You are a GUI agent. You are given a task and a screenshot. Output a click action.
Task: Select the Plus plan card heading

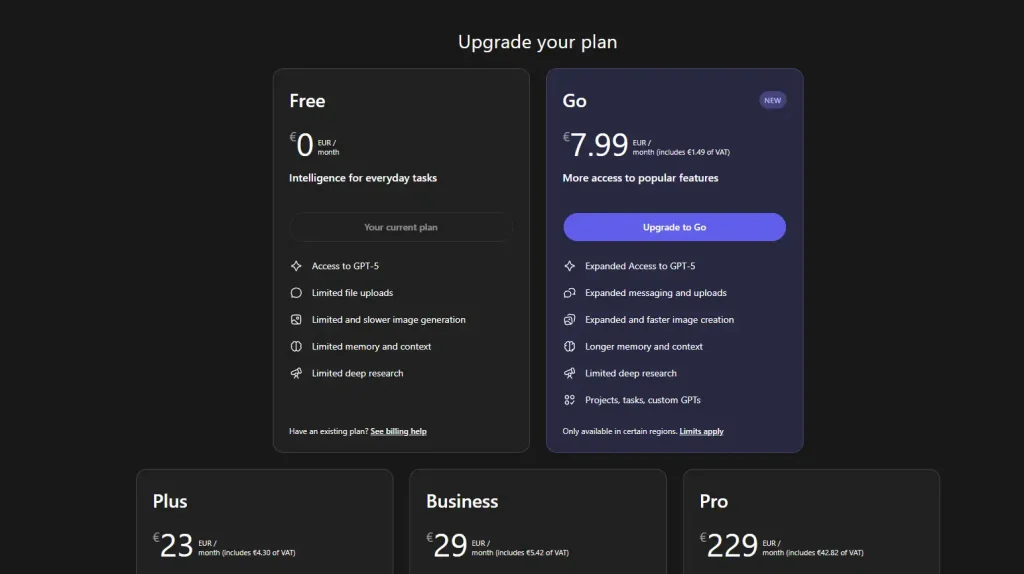pyautogui.click(x=170, y=501)
